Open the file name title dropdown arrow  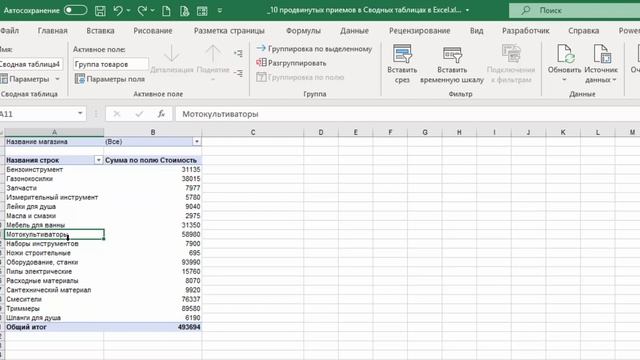pos(467,10)
